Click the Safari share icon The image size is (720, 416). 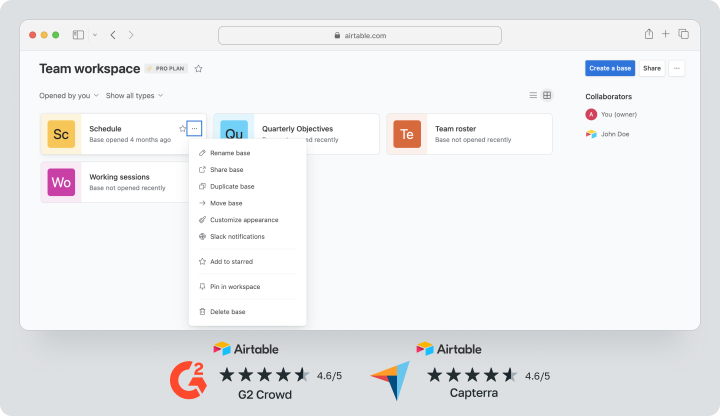click(x=648, y=34)
